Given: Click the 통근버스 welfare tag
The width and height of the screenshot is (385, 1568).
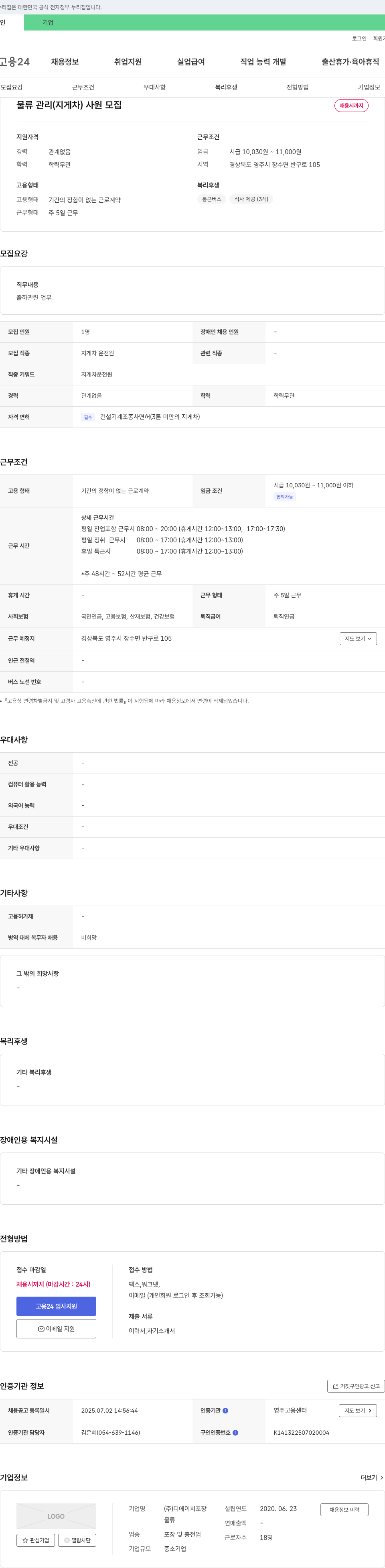Looking at the screenshot, I should [x=212, y=199].
